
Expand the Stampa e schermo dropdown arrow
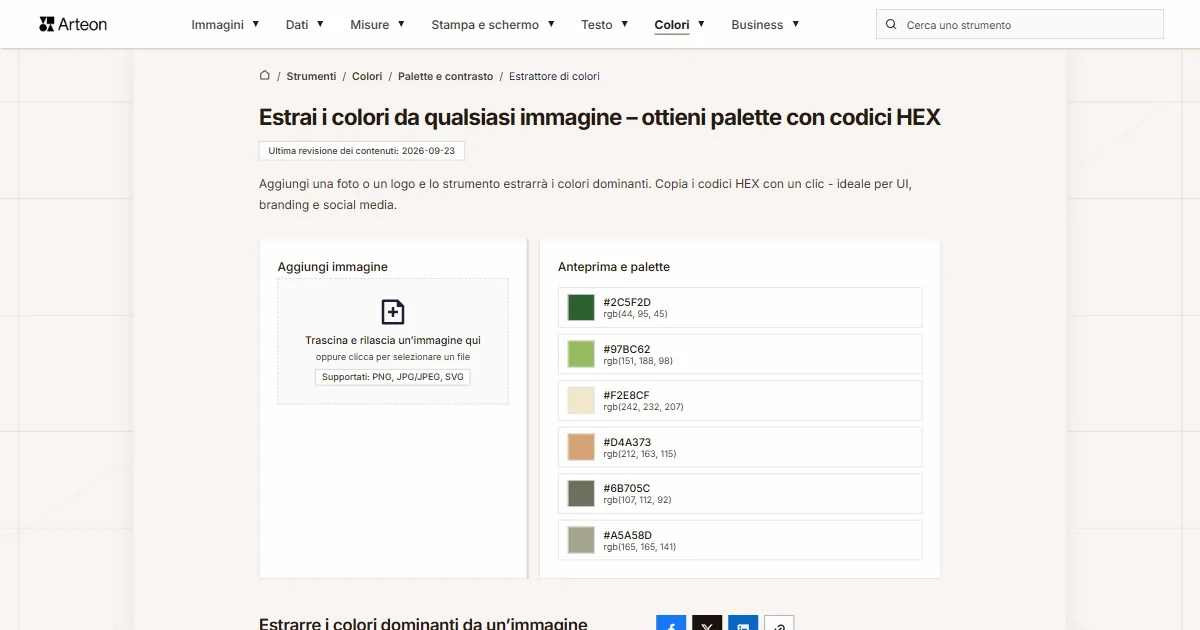click(x=551, y=24)
